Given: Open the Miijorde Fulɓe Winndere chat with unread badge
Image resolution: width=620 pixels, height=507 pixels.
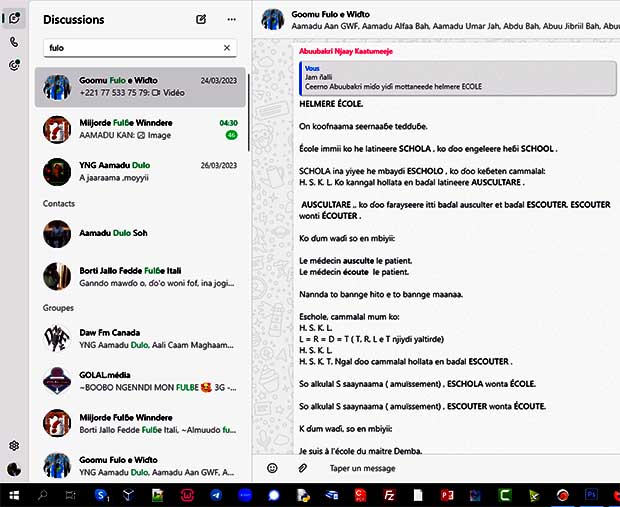Looking at the screenshot, I should (x=140, y=129).
